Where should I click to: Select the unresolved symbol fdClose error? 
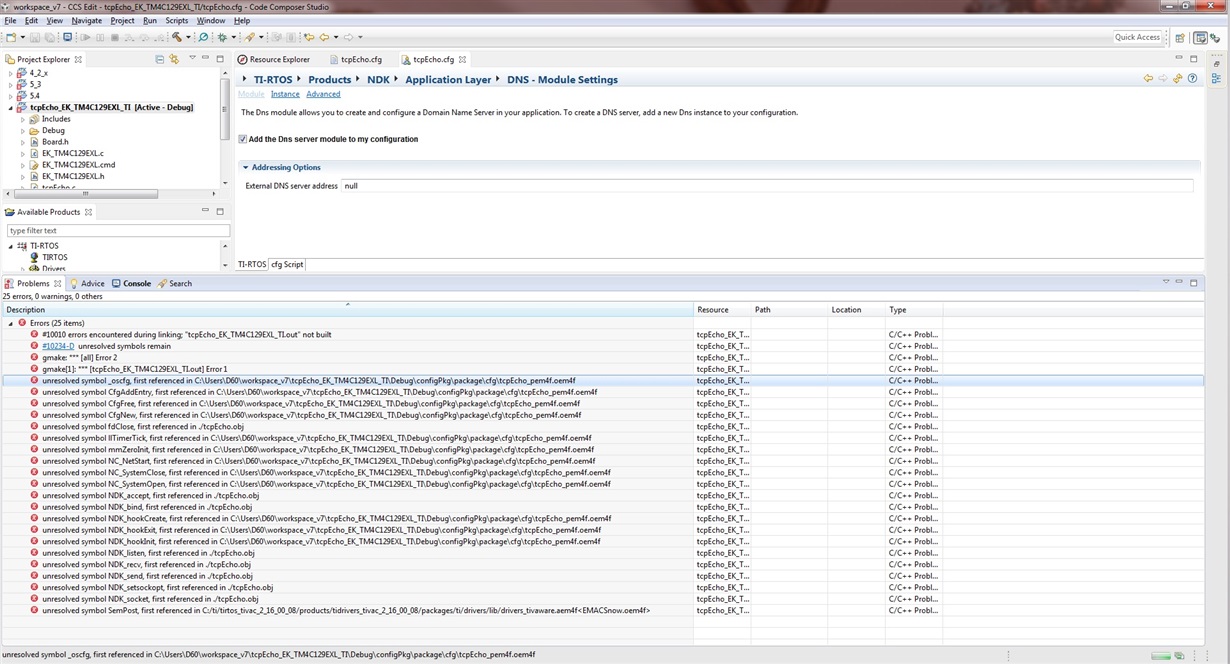click(x=142, y=426)
